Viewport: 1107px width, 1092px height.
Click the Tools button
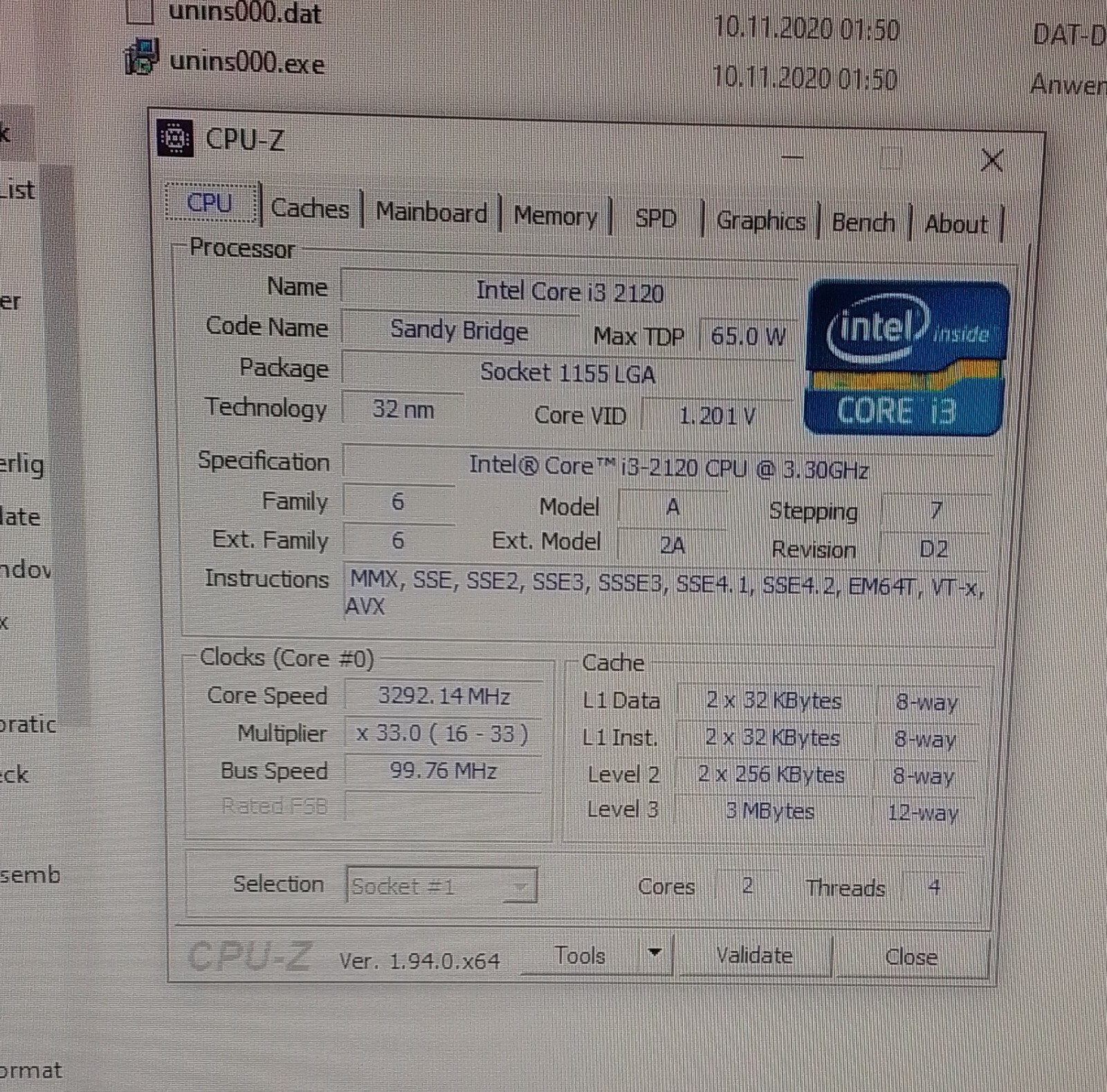click(580, 956)
